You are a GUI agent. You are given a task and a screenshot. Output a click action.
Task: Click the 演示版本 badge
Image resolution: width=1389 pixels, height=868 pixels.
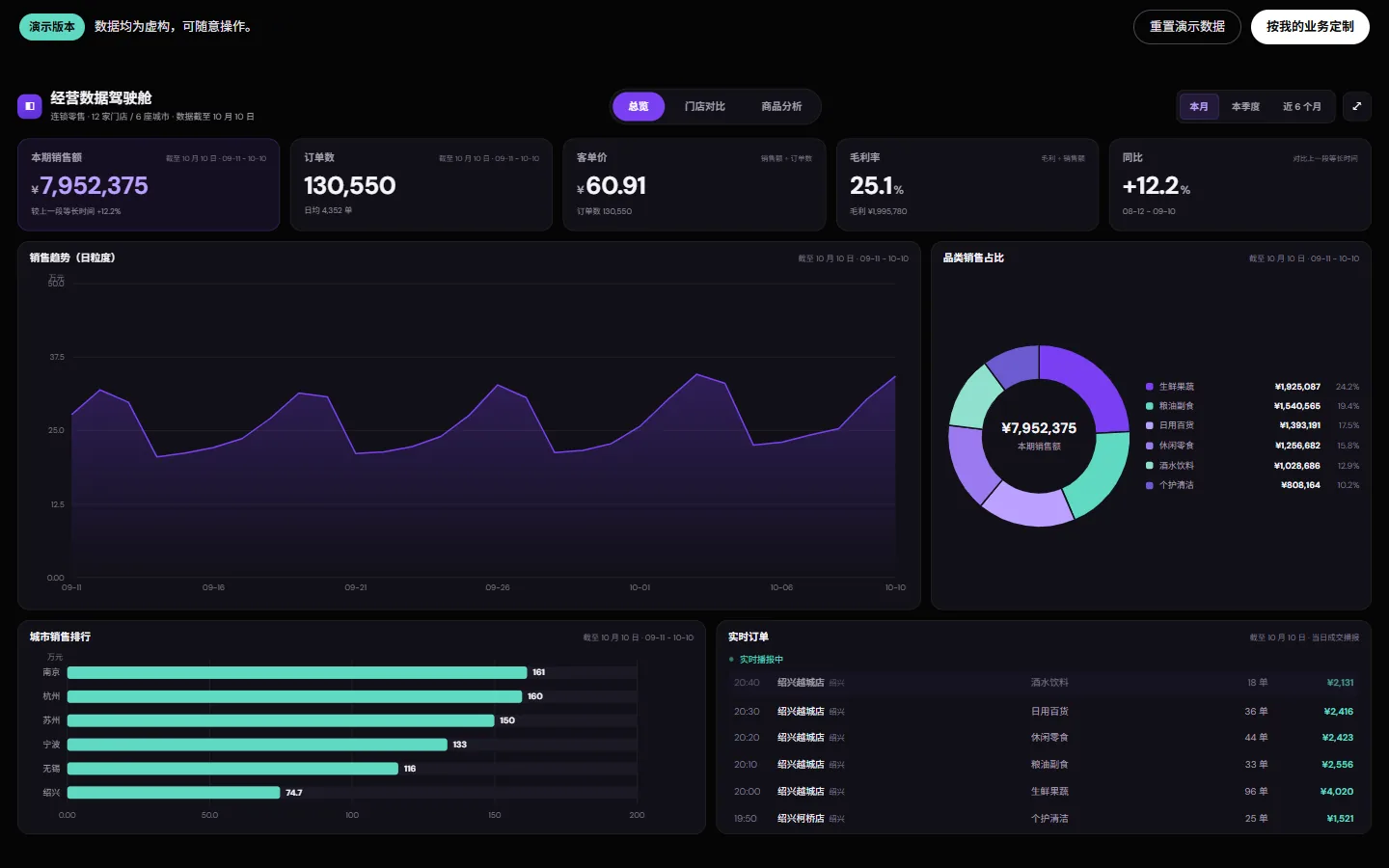[x=52, y=27]
